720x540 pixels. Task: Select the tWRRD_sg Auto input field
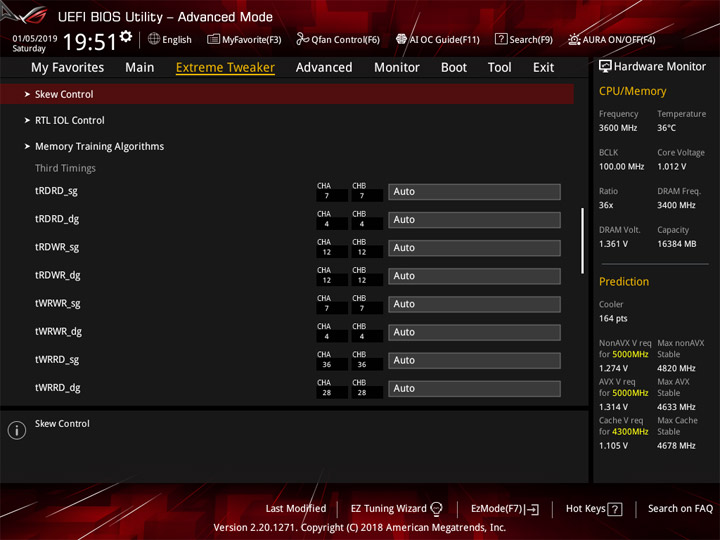[474, 360]
